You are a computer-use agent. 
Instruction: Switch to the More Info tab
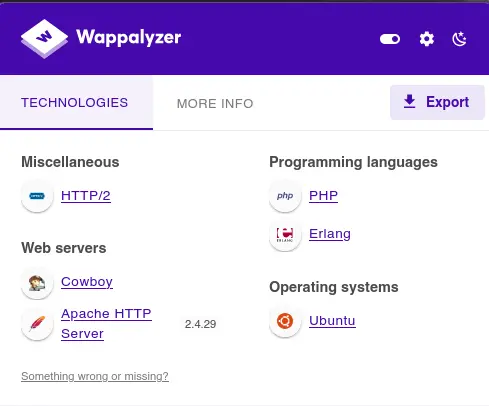coord(215,104)
